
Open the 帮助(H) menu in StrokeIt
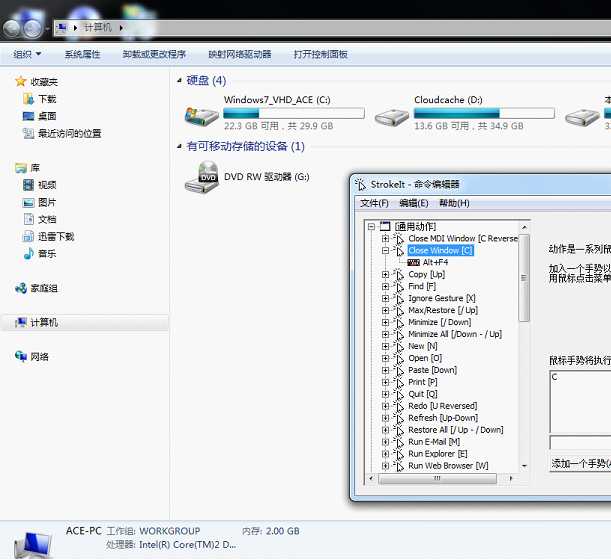pyautogui.click(x=454, y=203)
